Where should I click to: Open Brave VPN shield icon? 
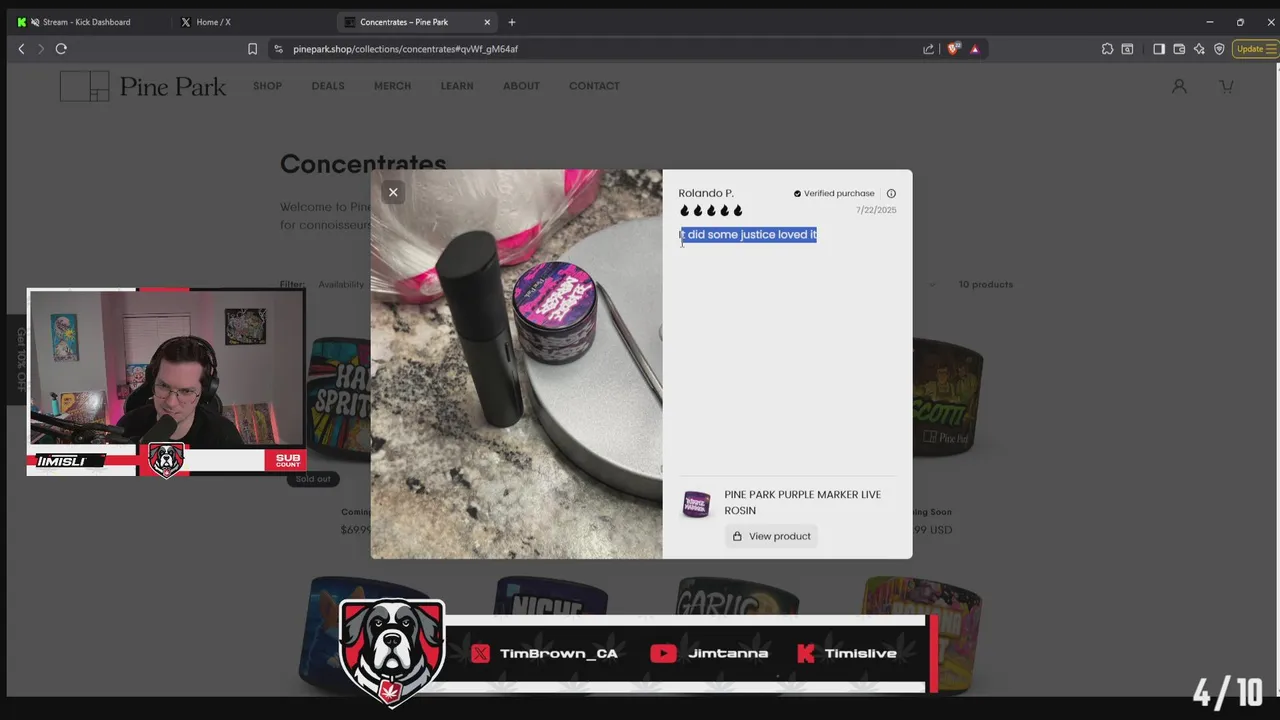click(1219, 49)
